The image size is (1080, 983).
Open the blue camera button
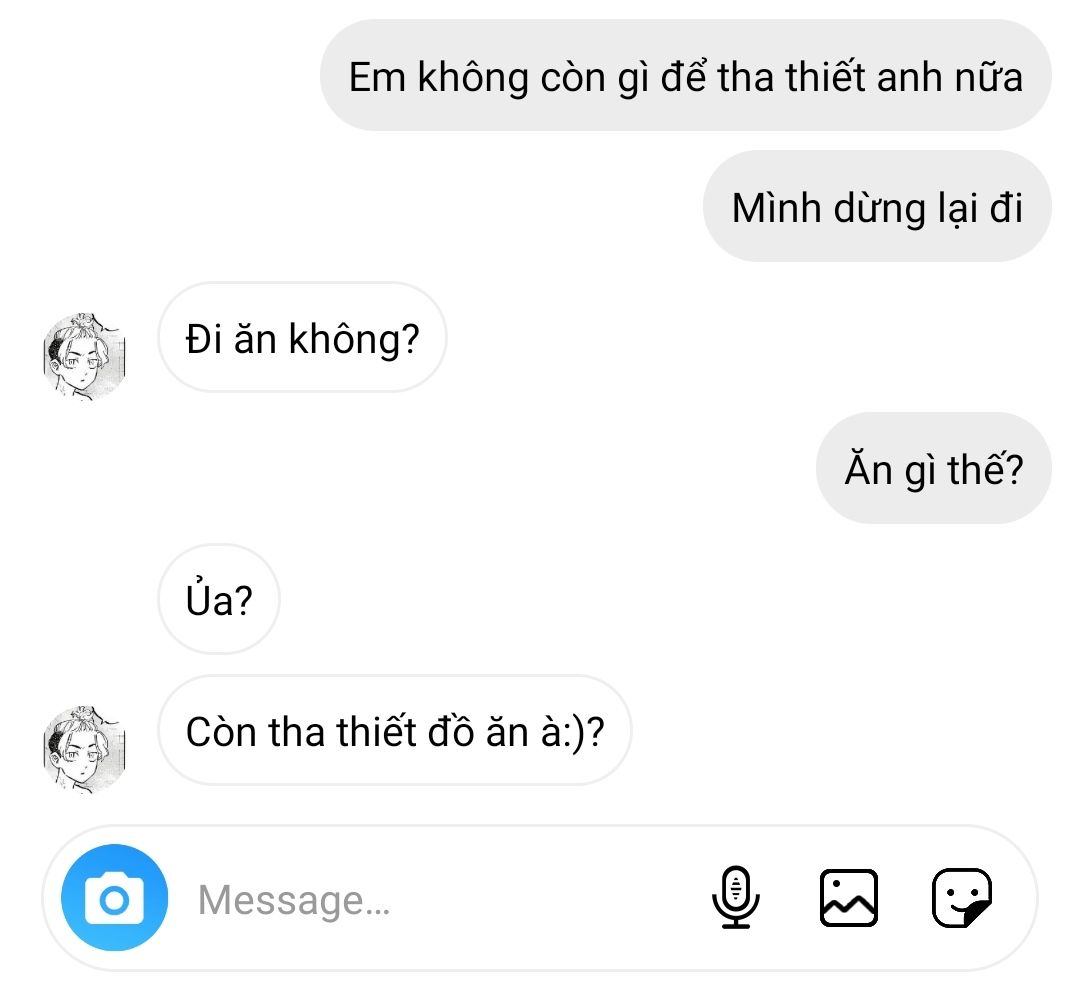[x=114, y=898]
